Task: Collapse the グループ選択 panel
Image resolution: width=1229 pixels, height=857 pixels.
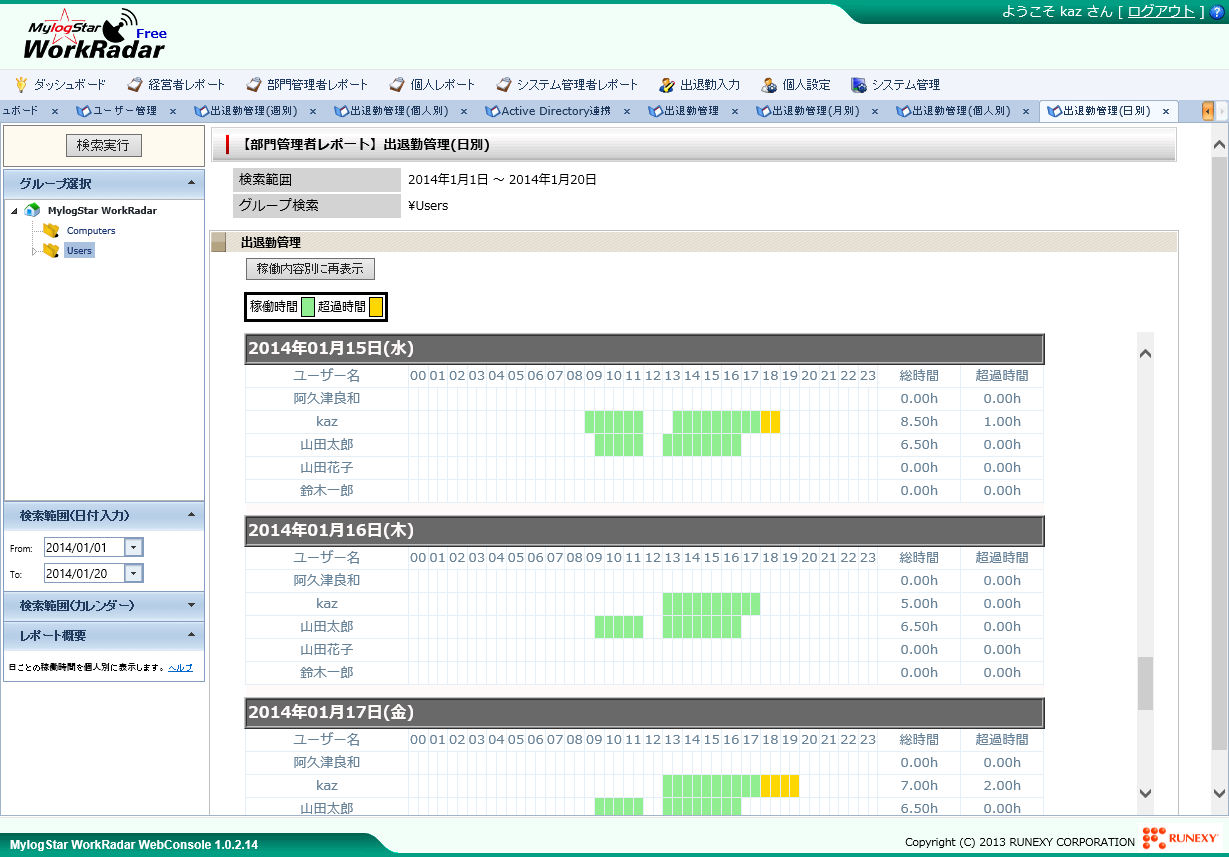Action: click(190, 183)
